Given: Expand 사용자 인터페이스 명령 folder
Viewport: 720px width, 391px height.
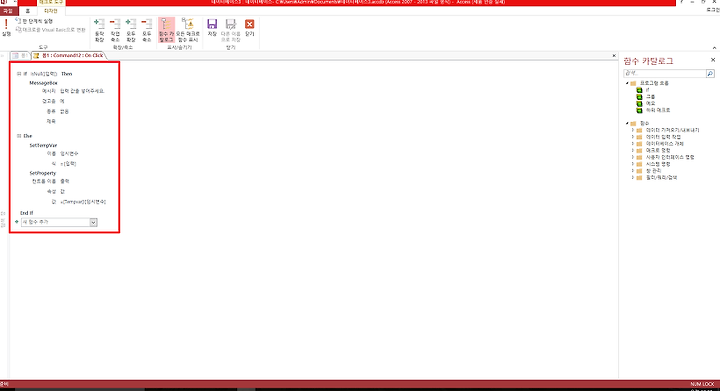Looking at the screenshot, I should 633,157.
